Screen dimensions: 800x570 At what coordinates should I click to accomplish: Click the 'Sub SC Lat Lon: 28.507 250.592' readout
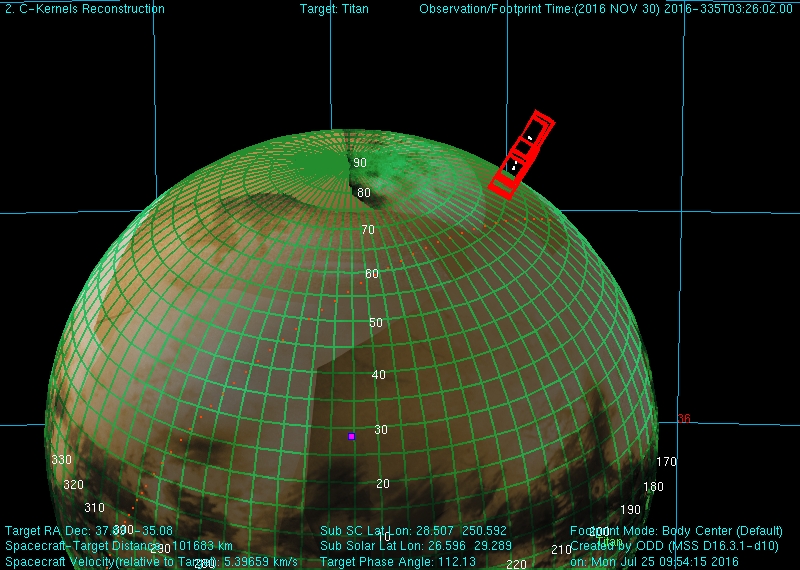point(413,531)
